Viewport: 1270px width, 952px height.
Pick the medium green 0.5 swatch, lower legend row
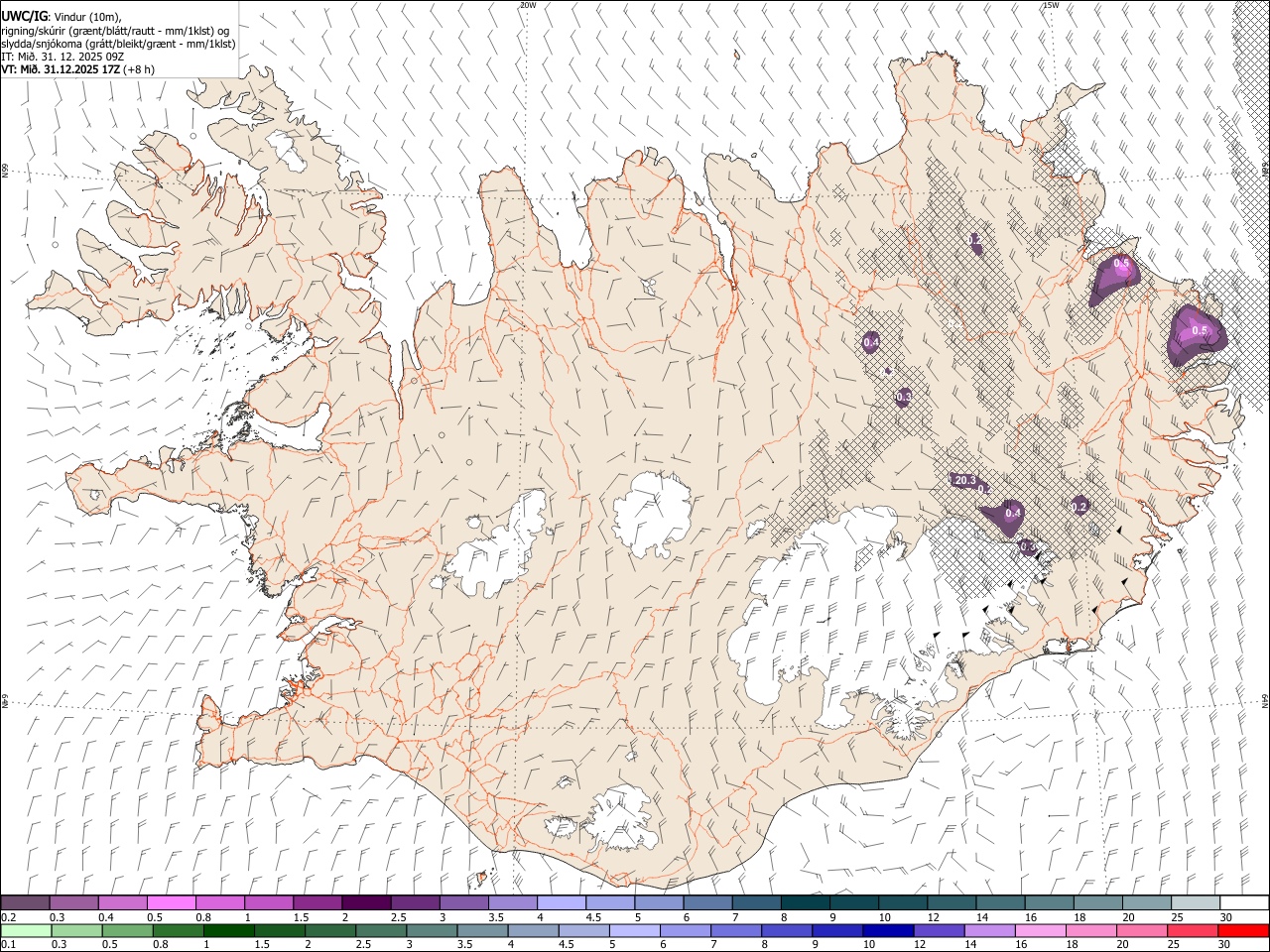(x=127, y=930)
